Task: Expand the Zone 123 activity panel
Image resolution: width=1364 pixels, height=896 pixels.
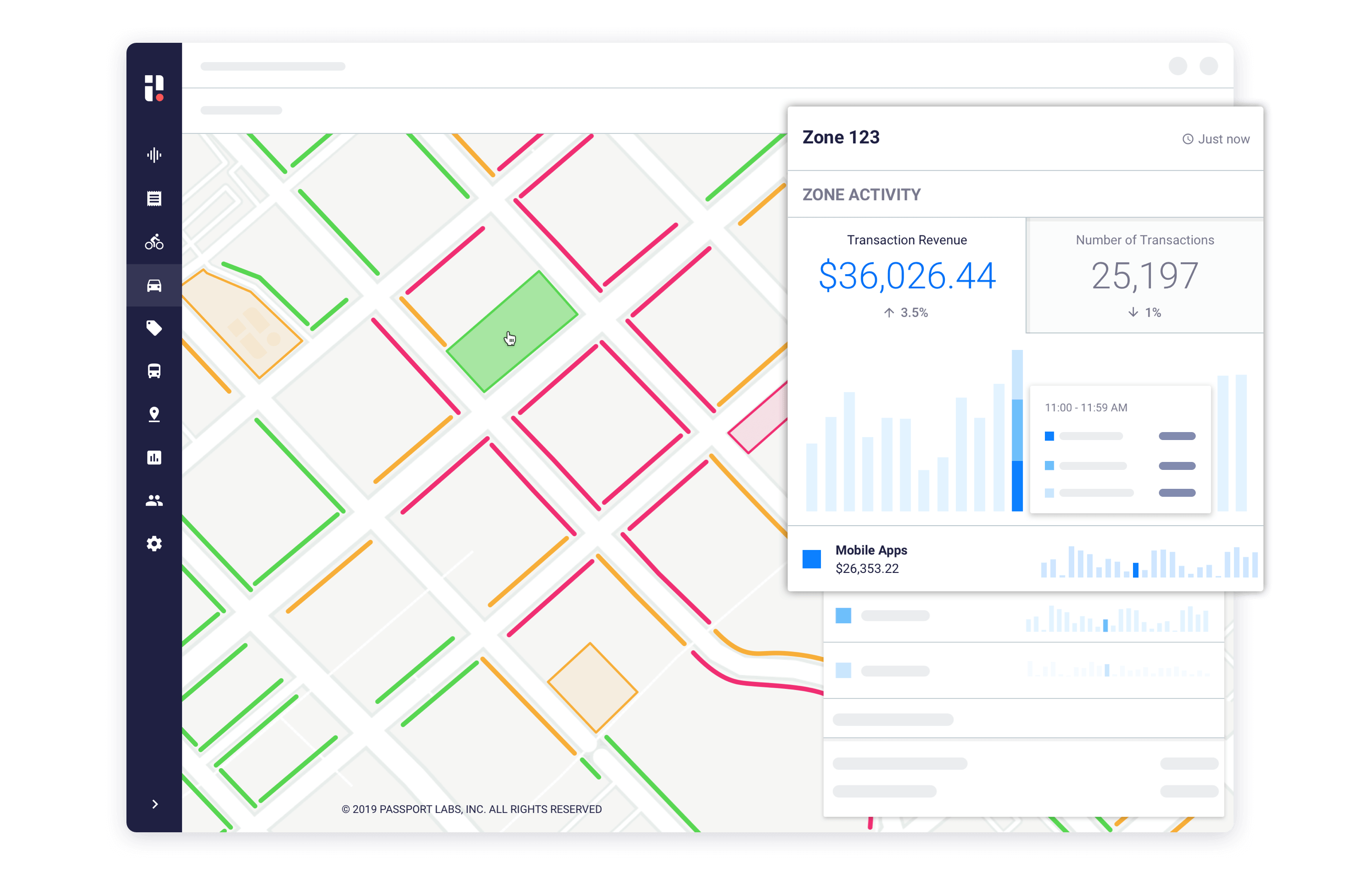Action: pos(841,137)
